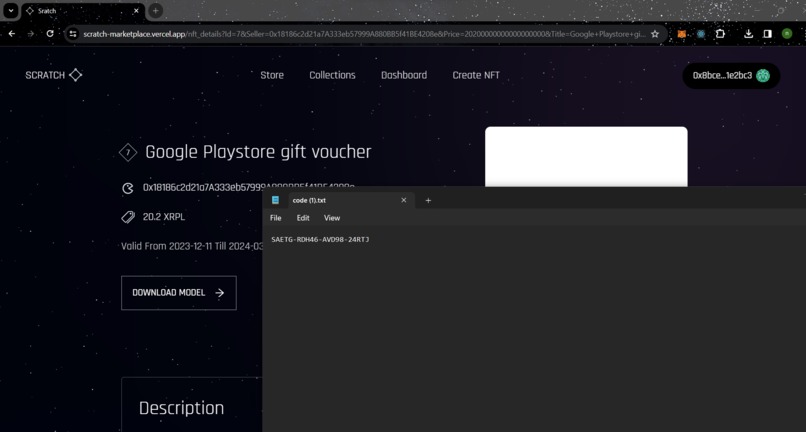806x432 pixels.
Task: Open the Notepad Edit menu
Action: point(303,218)
